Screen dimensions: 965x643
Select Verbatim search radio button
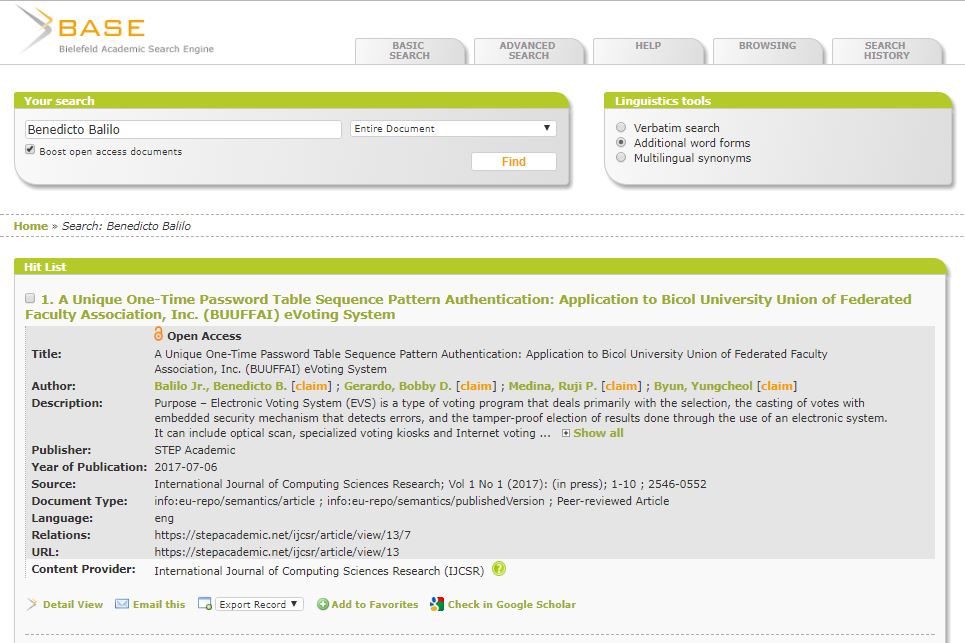click(x=621, y=127)
